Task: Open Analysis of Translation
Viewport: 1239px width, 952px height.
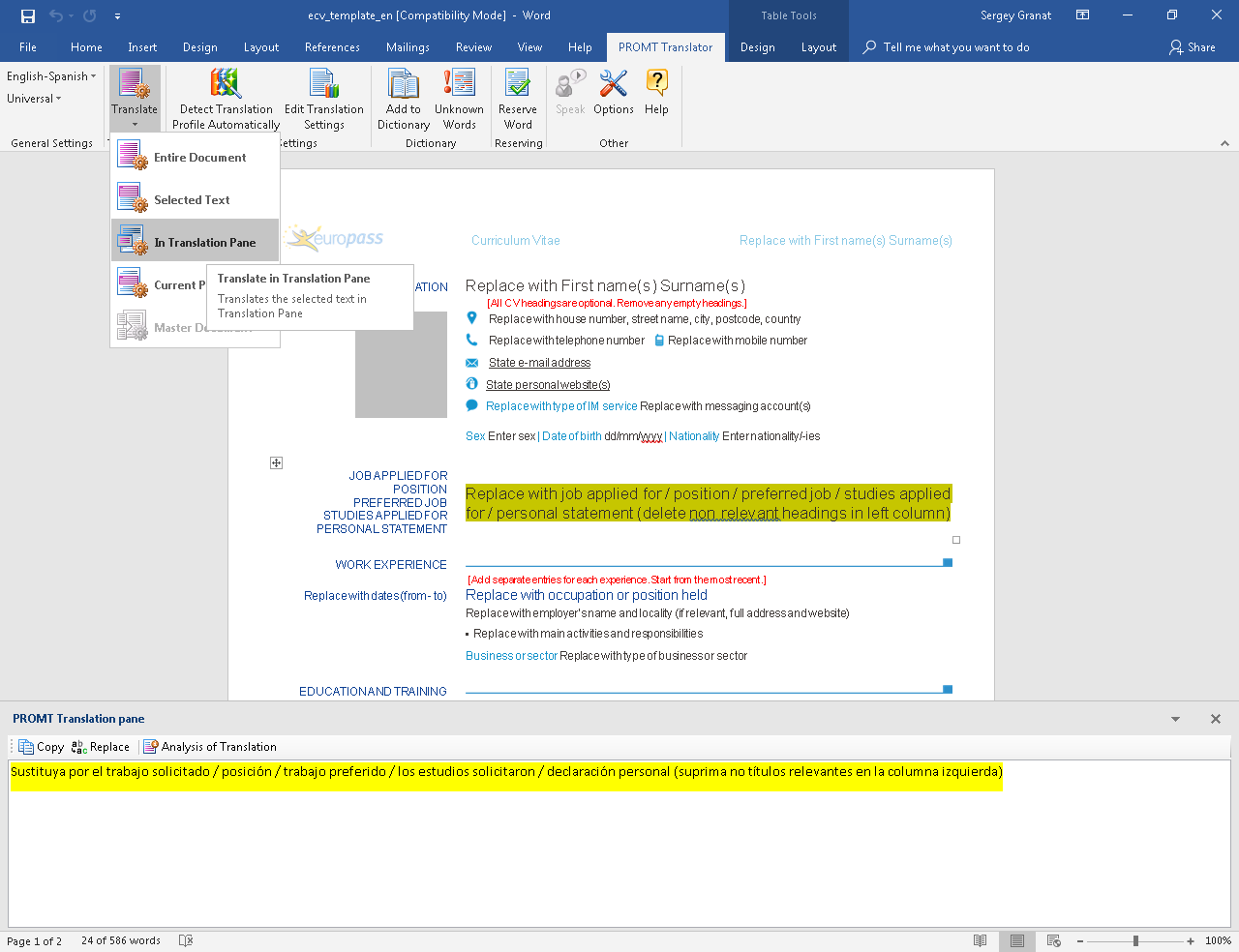Action: click(x=210, y=747)
